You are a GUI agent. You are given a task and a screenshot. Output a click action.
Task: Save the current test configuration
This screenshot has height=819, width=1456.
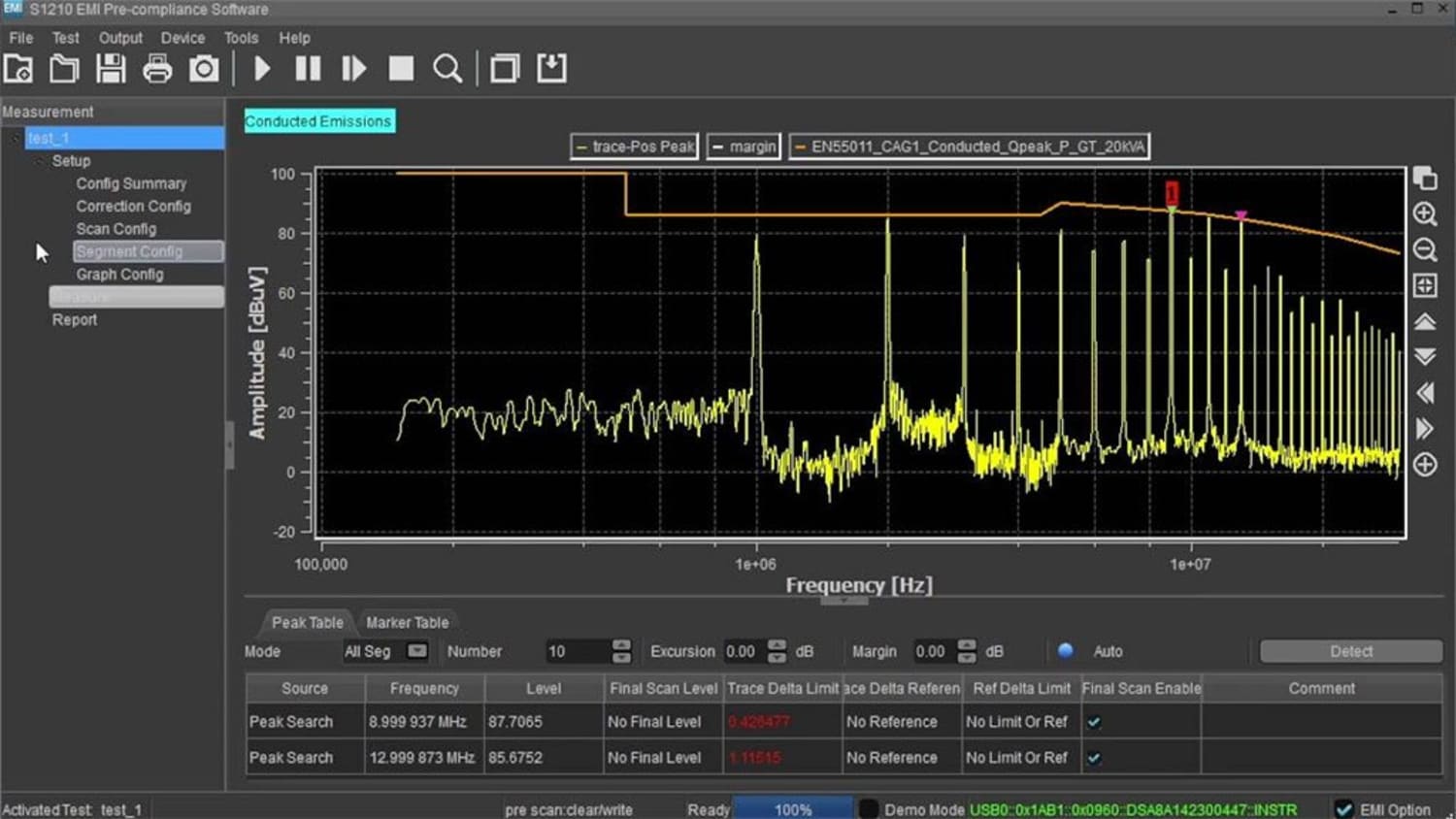point(111,68)
